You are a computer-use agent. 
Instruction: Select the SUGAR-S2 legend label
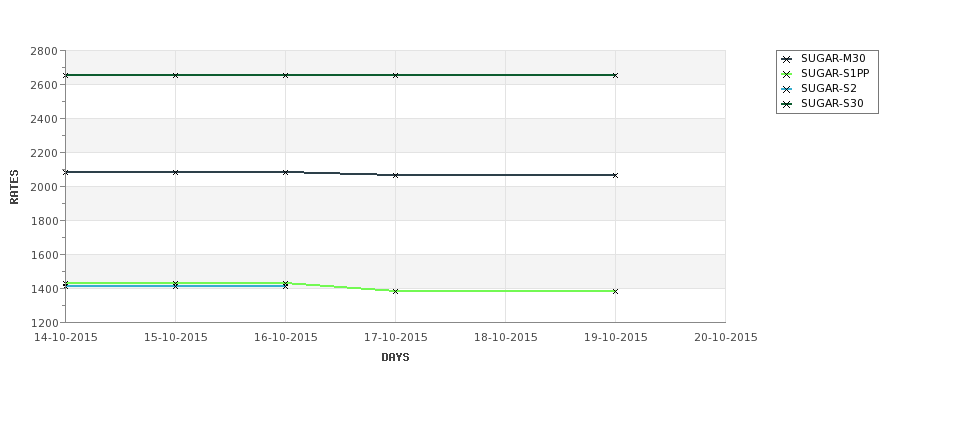coord(828,88)
